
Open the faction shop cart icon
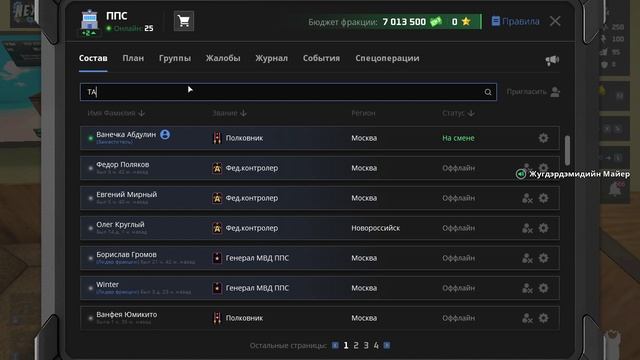pos(184,21)
